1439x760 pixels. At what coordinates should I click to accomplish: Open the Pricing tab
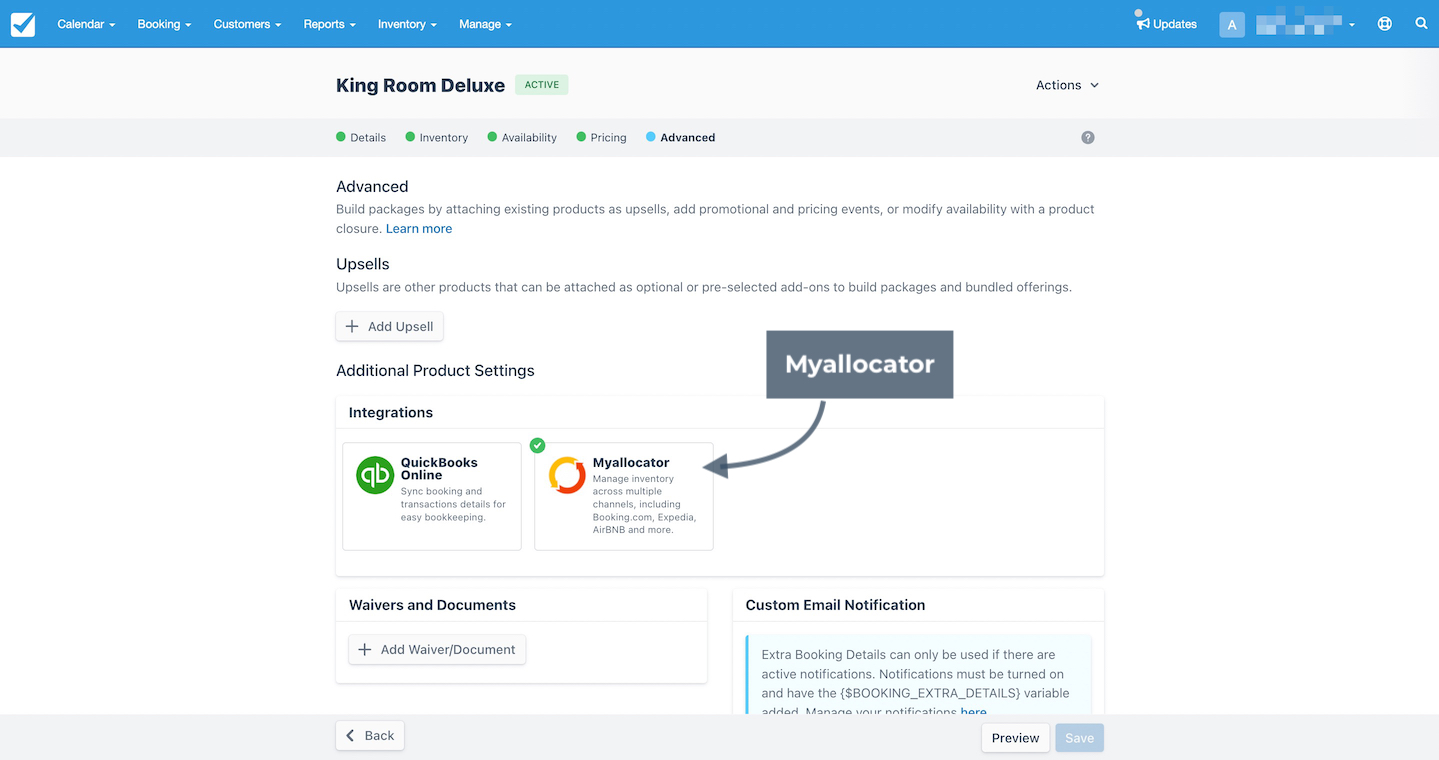[x=601, y=137]
